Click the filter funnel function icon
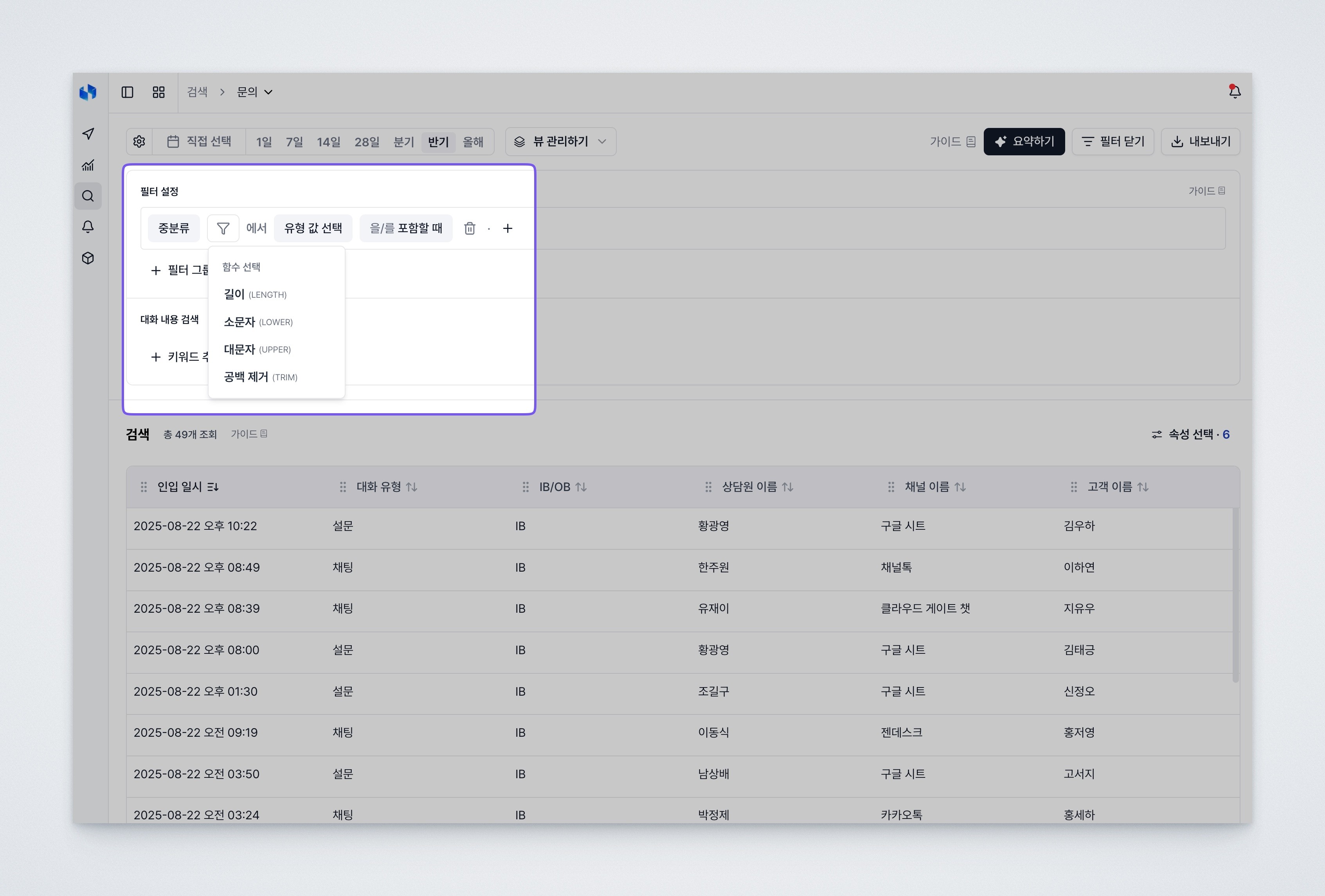This screenshot has width=1325, height=896. coord(223,228)
